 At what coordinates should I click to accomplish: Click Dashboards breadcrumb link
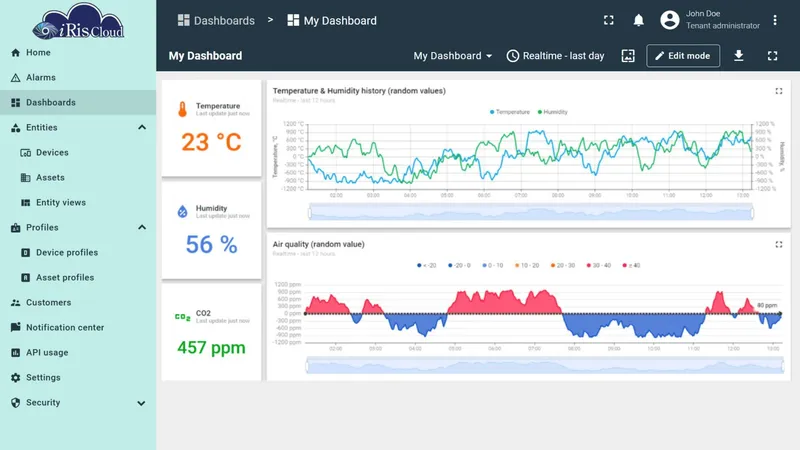coord(216,20)
